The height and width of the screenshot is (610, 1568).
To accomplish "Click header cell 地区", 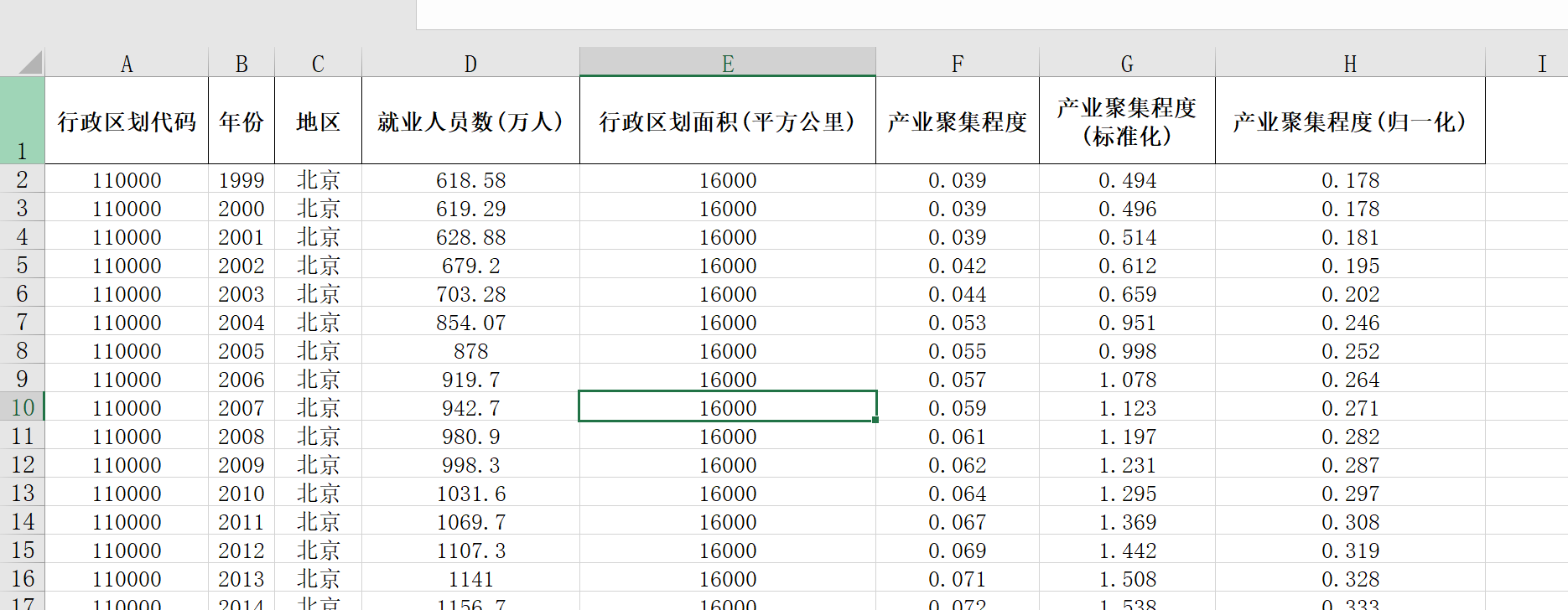I will point(318,121).
